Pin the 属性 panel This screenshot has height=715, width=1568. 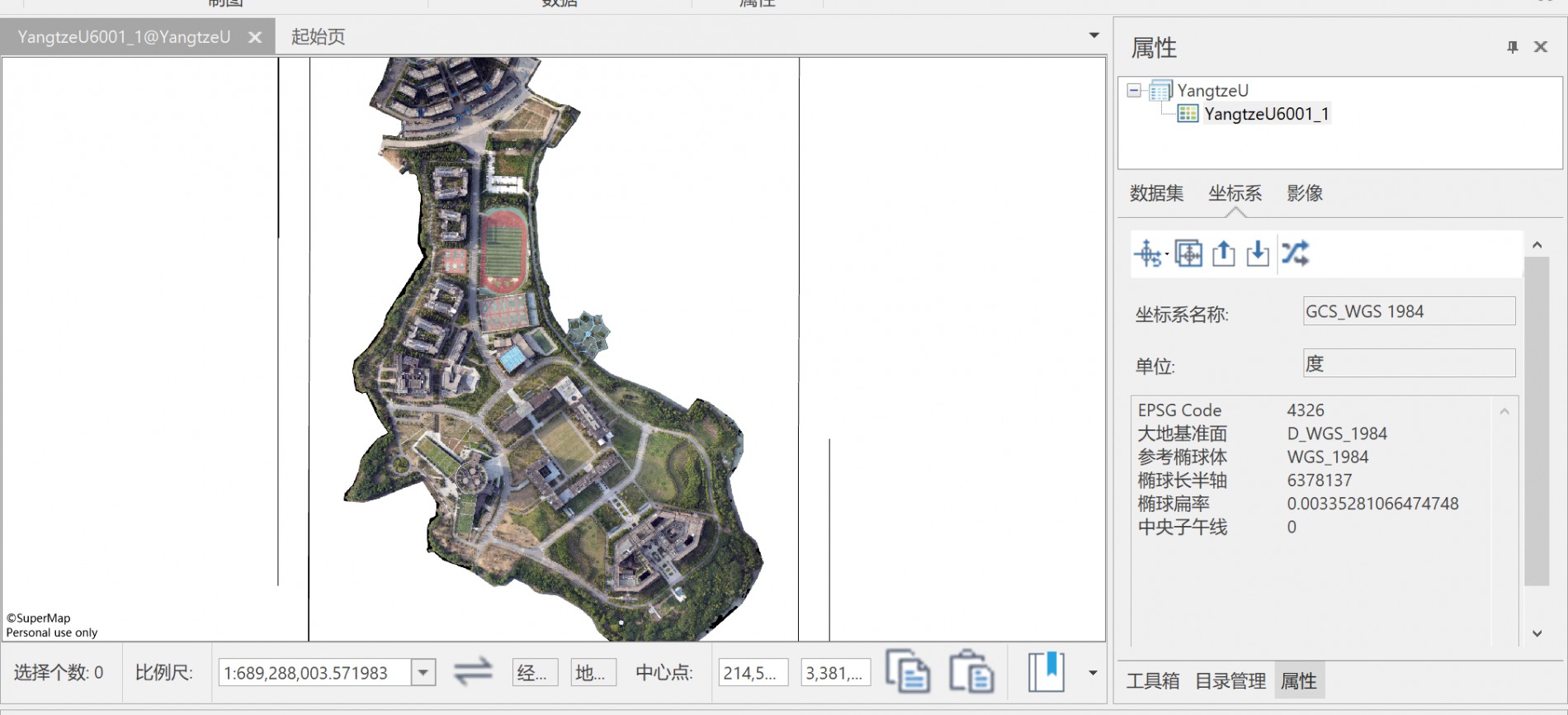(1512, 47)
